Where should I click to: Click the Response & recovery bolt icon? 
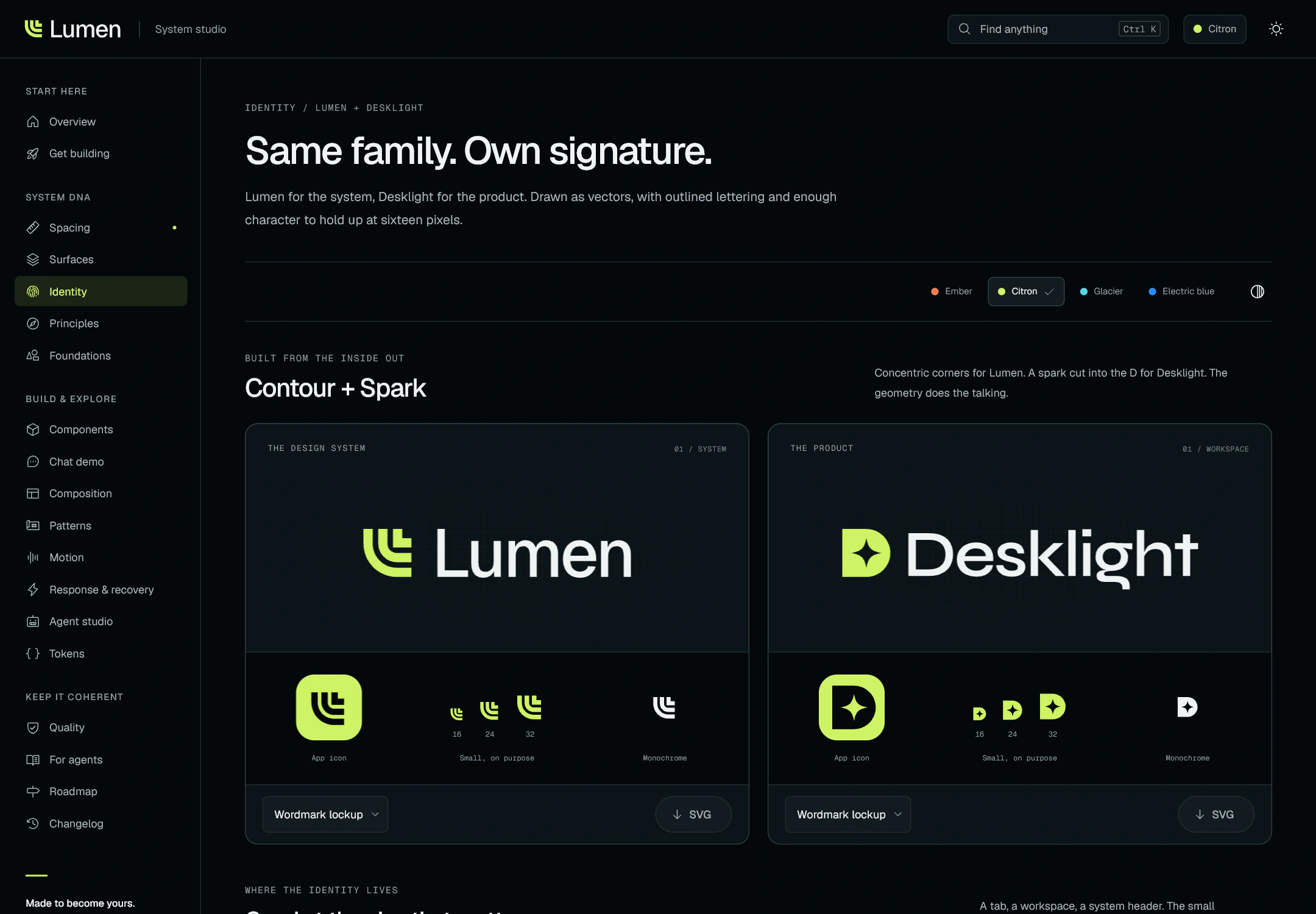coord(33,590)
